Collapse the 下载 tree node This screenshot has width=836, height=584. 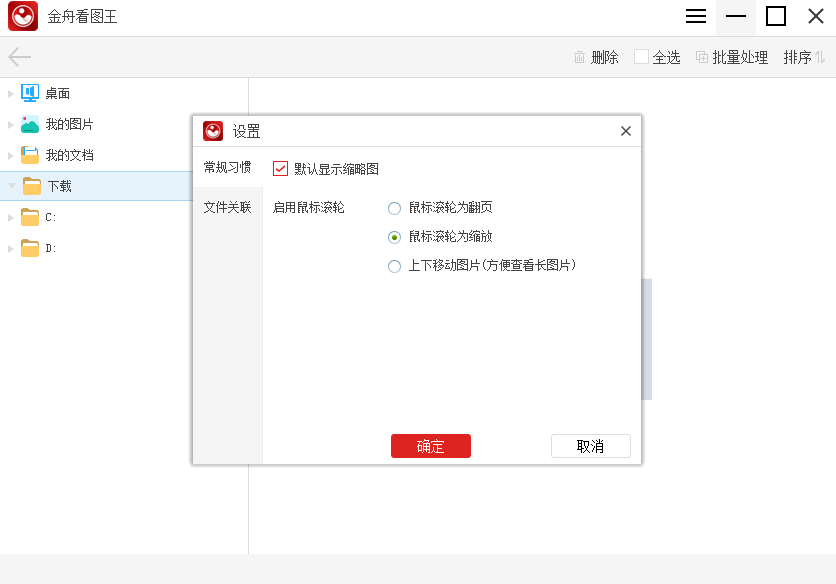coord(12,186)
